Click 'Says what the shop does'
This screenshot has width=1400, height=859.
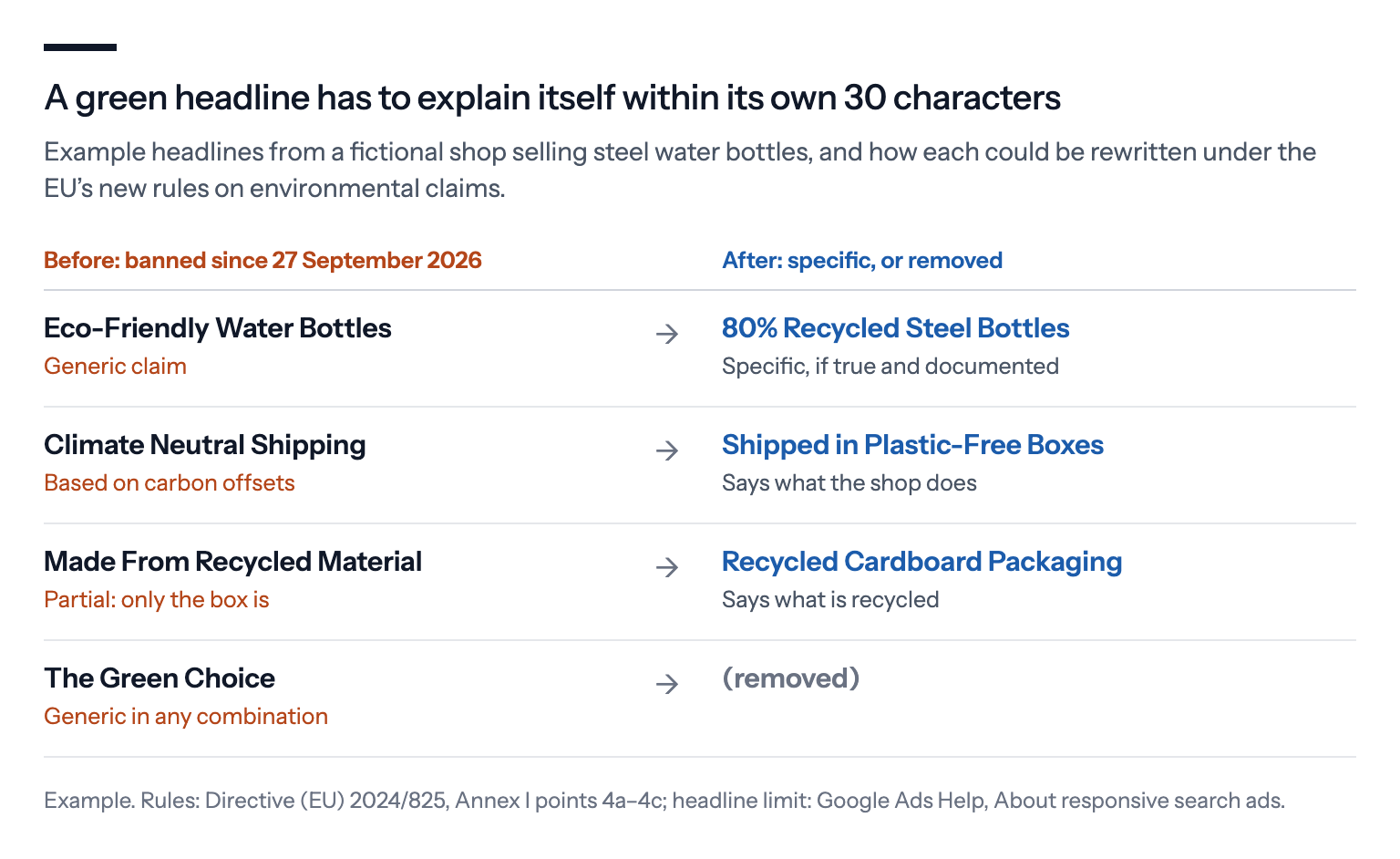pos(849,482)
